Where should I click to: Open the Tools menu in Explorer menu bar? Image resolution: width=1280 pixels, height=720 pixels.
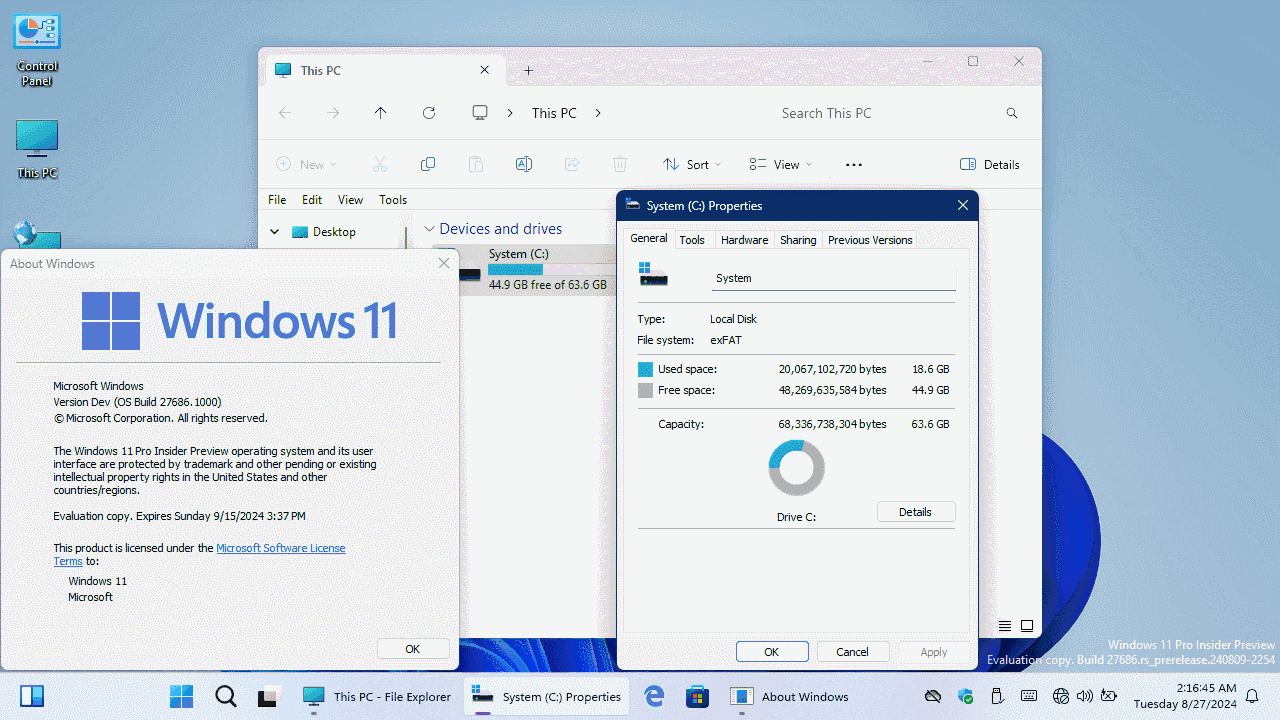coord(393,200)
